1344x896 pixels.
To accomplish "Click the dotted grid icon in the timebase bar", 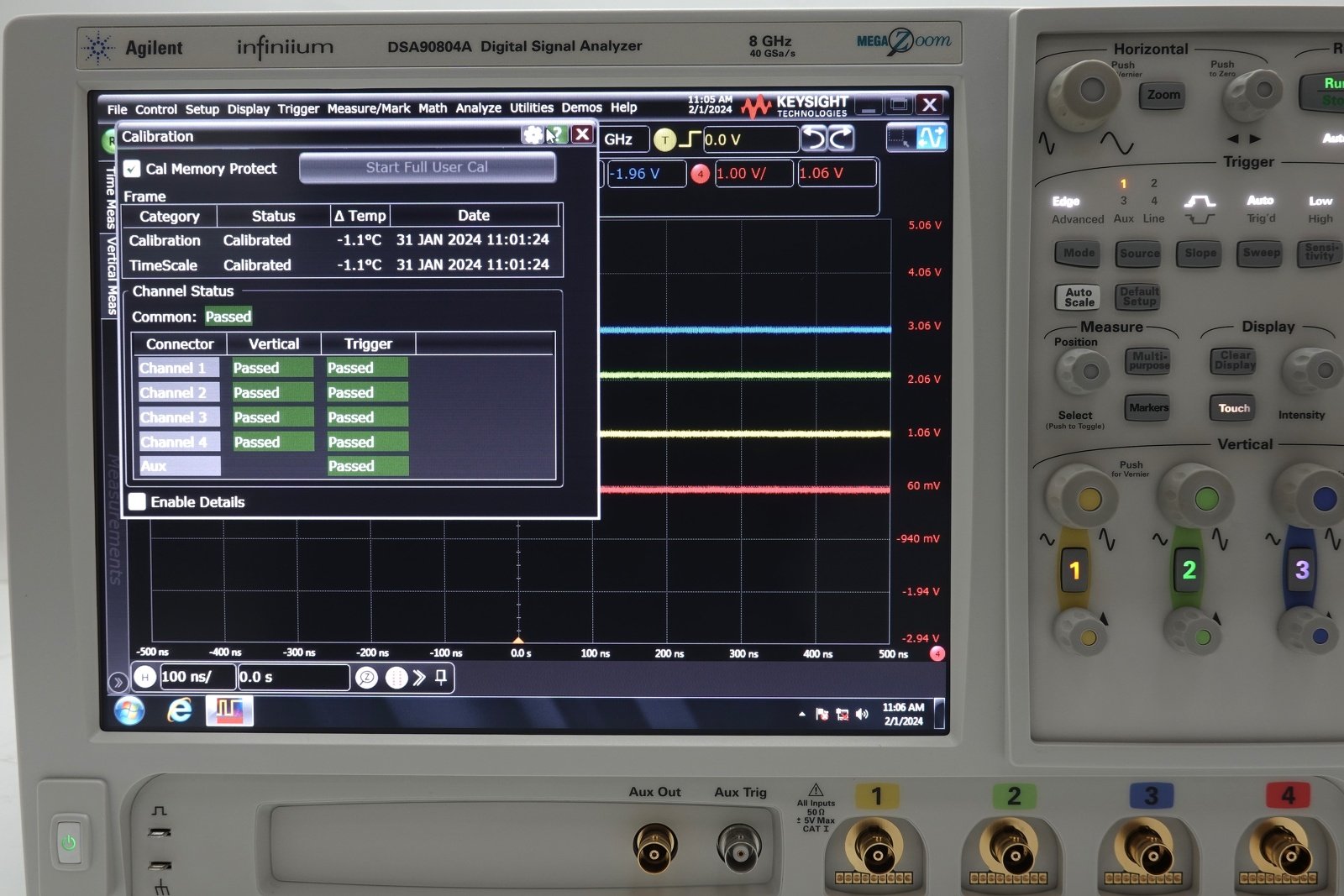I will coord(396,678).
